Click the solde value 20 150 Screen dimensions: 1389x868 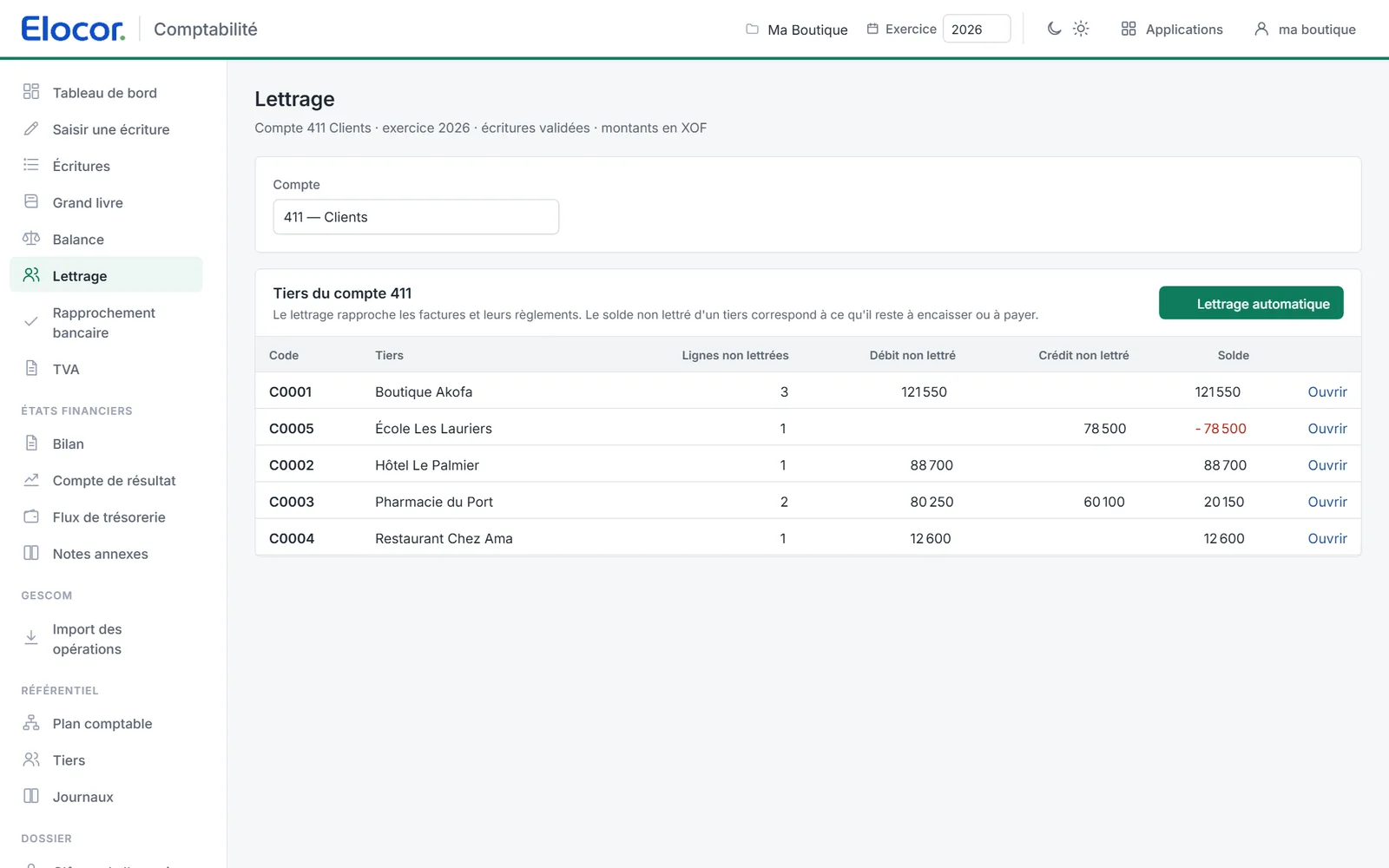[1224, 501]
